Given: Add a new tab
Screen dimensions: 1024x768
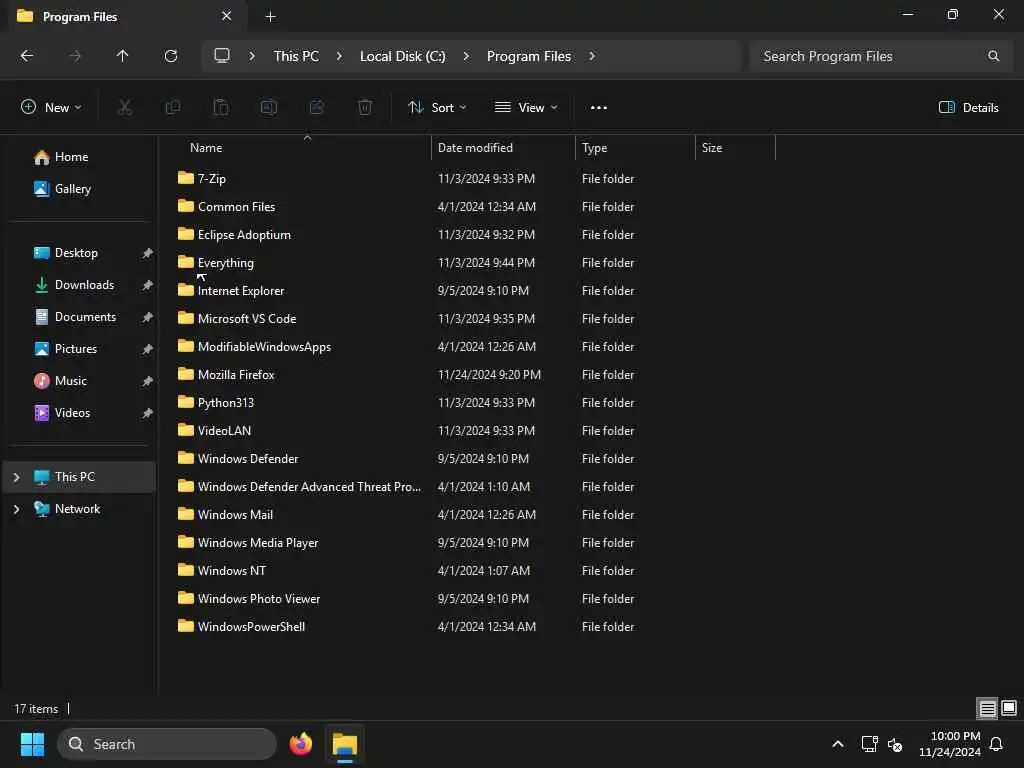Looking at the screenshot, I should [270, 16].
